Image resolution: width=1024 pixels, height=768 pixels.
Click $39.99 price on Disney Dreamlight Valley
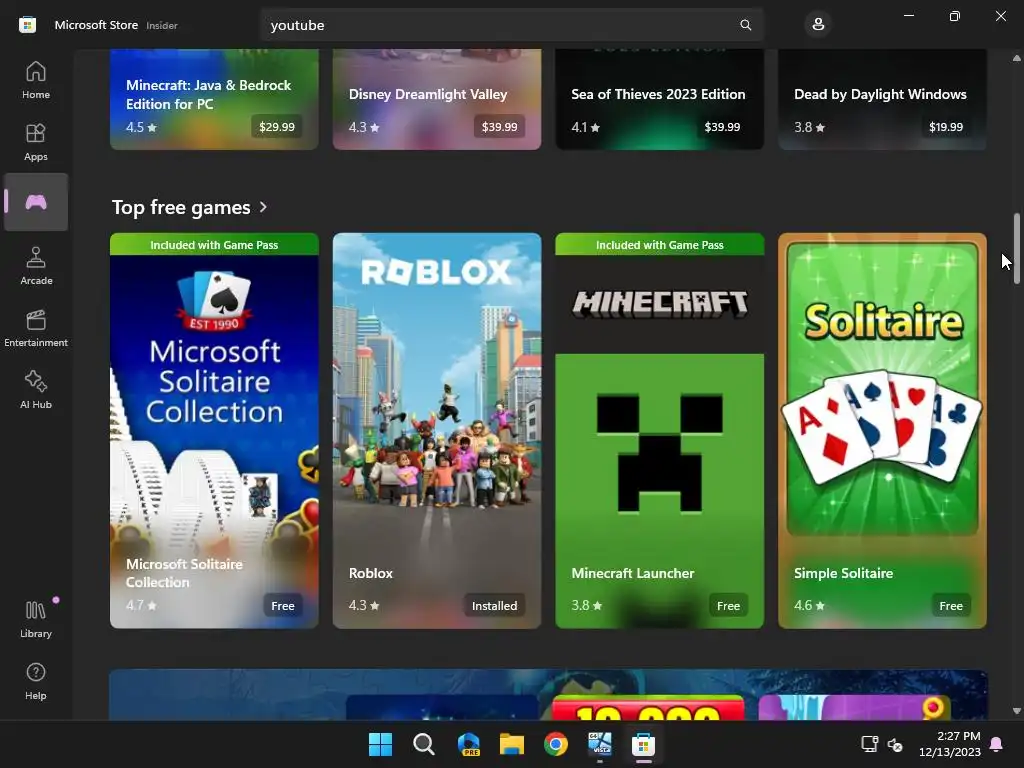pos(500,127)
